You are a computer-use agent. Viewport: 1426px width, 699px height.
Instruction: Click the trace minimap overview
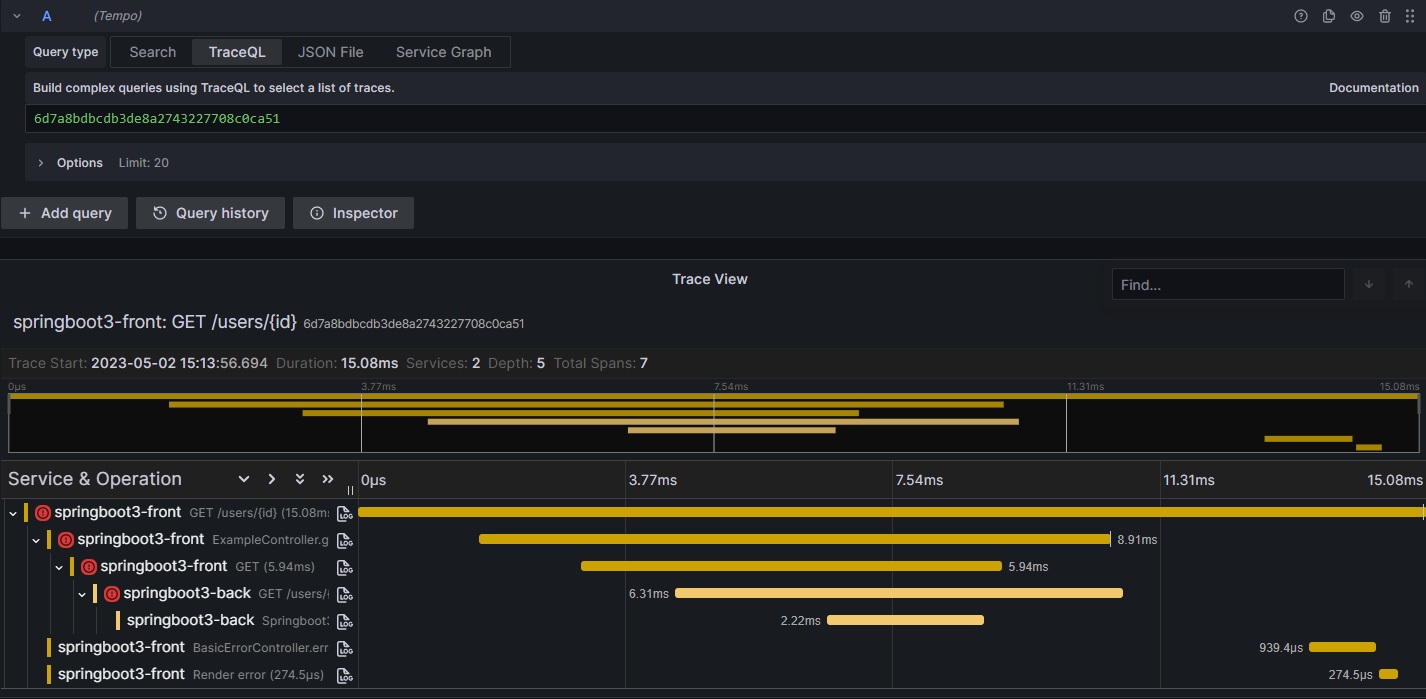coord(713,423)
